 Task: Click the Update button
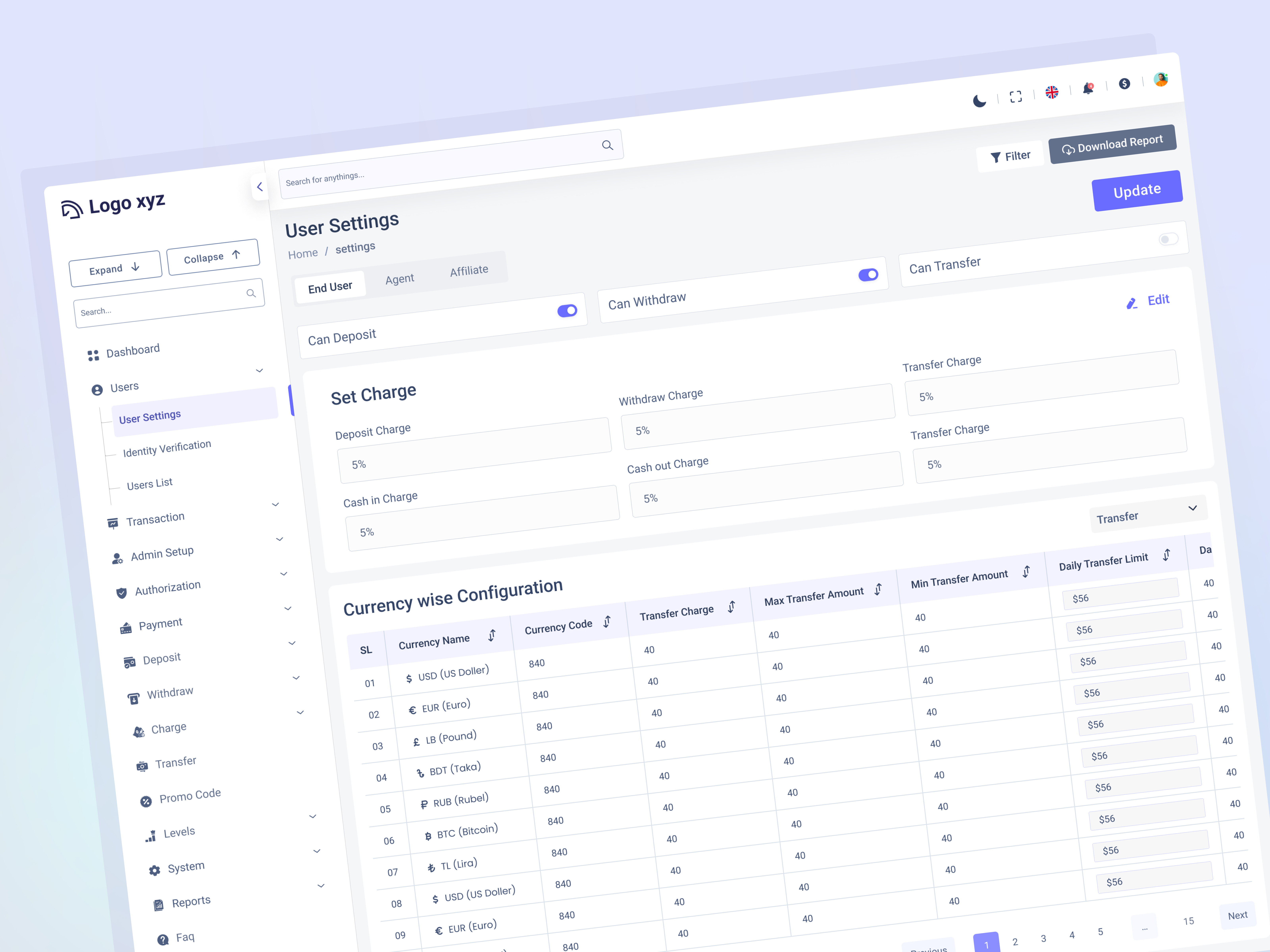pyautogui.click(x=1137, y=191)
